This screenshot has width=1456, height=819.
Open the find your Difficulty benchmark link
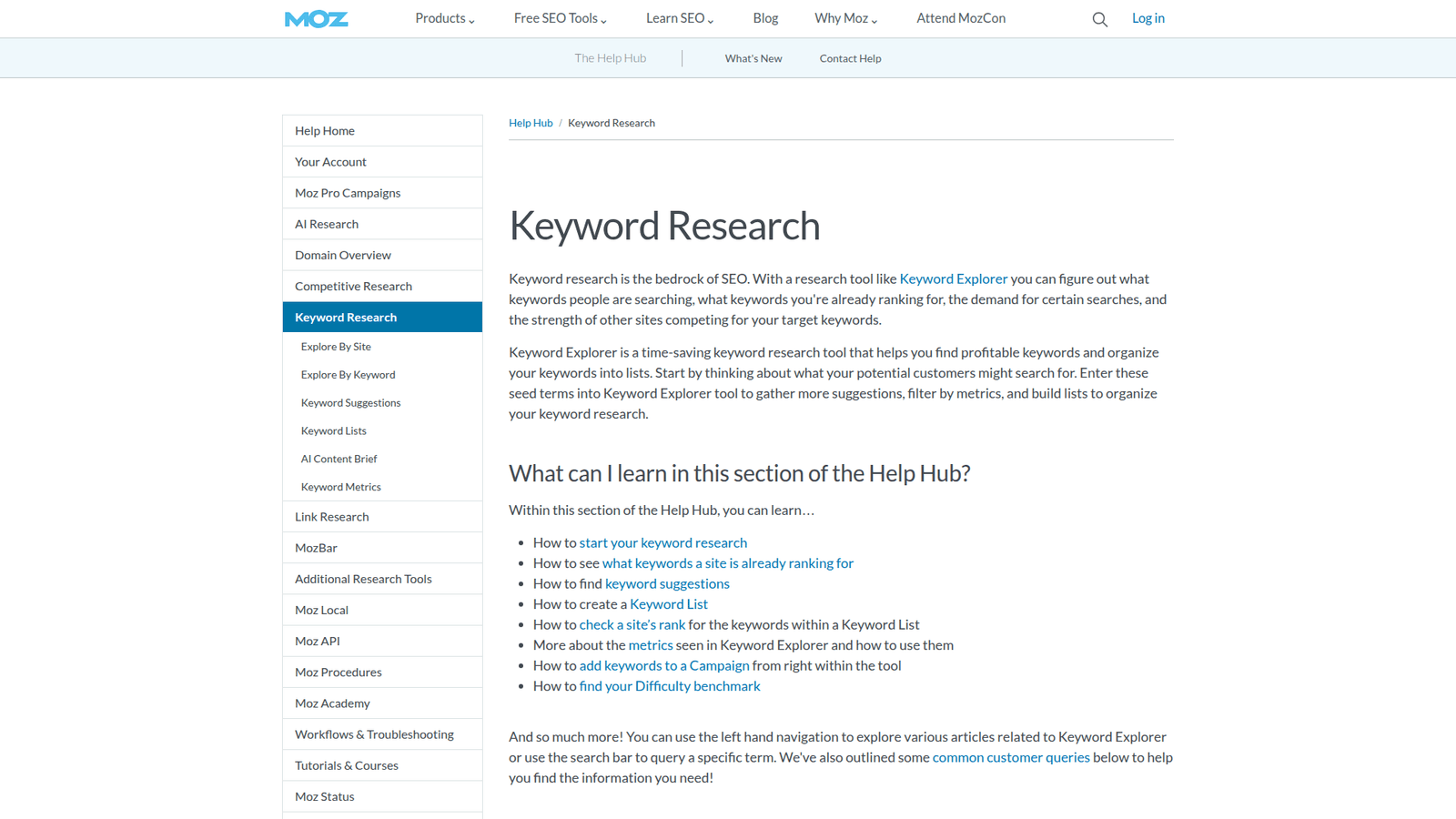click(x=670, y=686)
